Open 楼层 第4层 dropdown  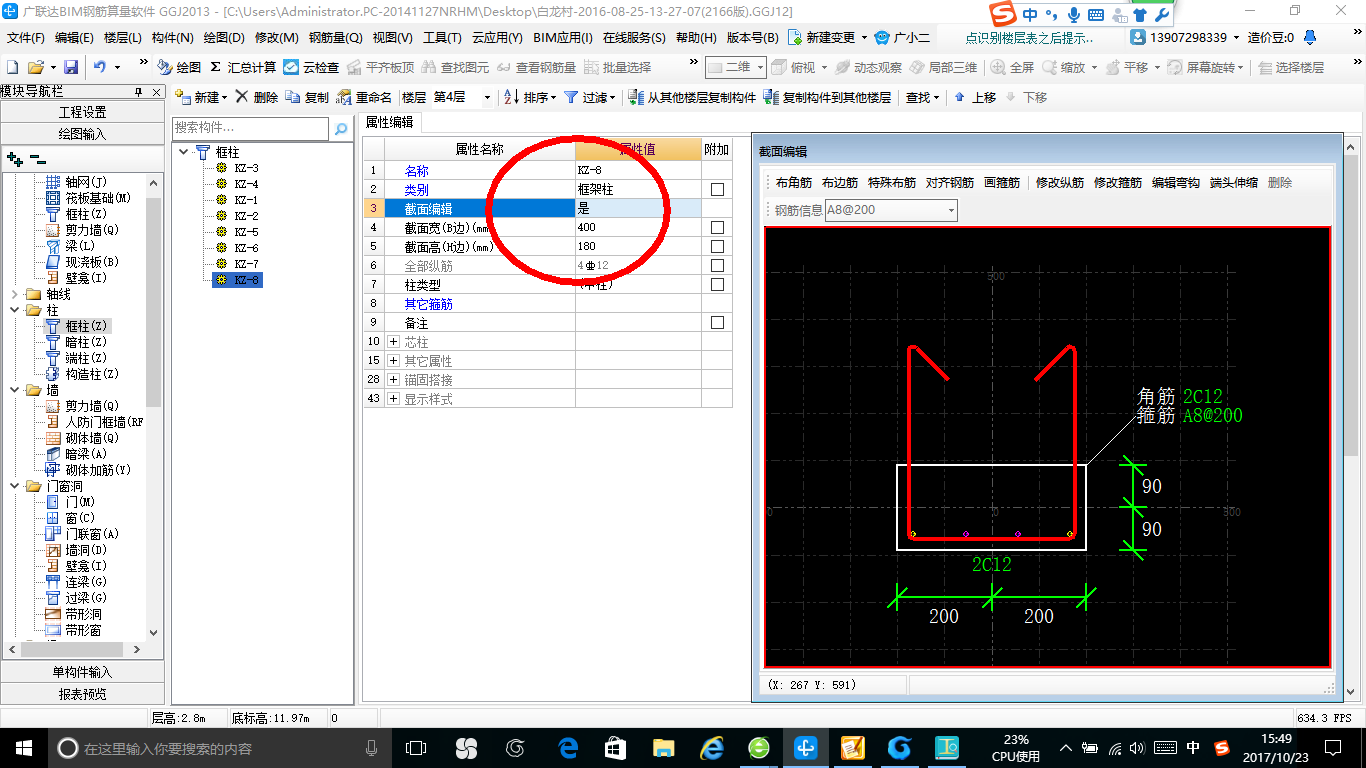487,97
